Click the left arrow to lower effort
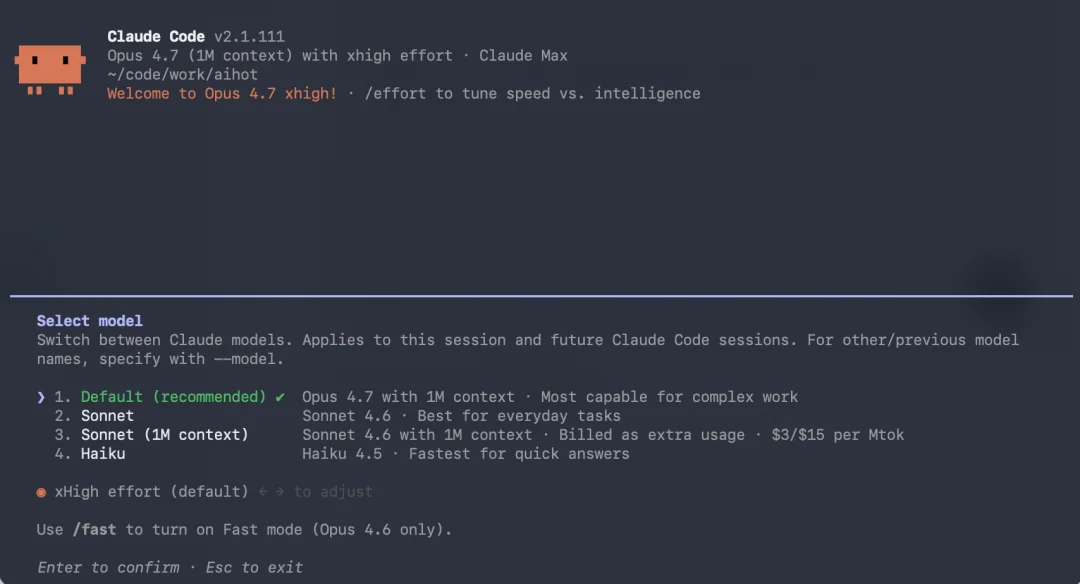 [x=262, y=492]
